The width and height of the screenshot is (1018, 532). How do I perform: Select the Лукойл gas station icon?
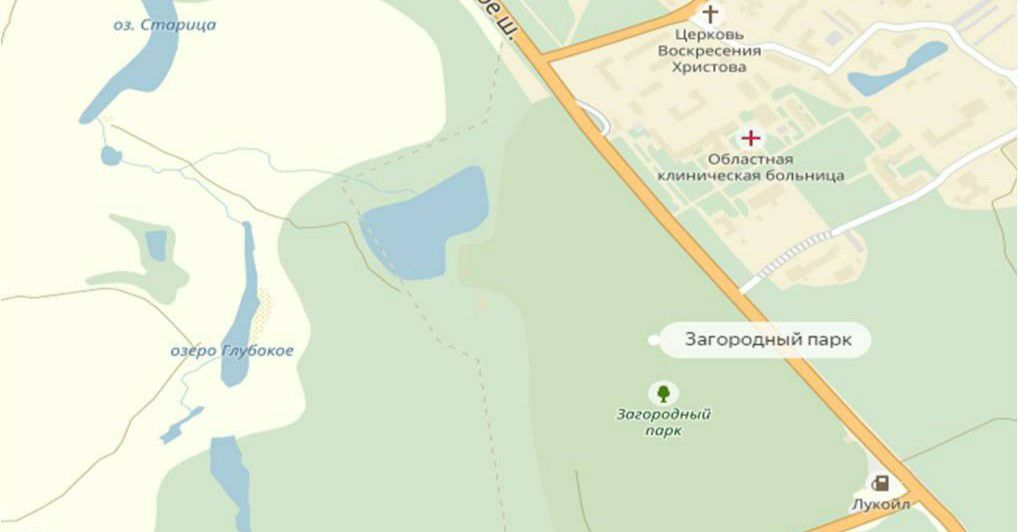880,483
